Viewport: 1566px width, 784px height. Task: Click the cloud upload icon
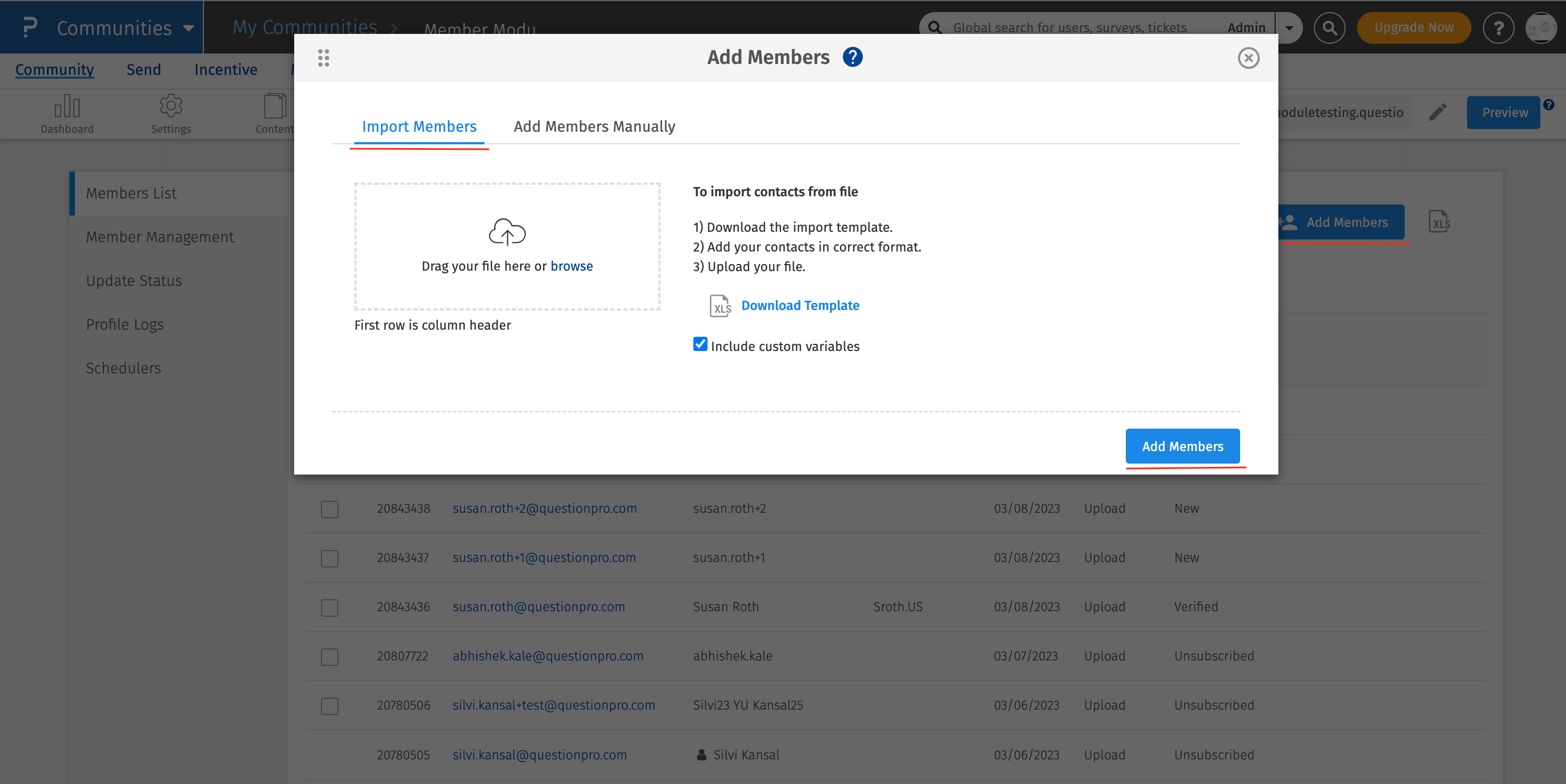pos(507,232)
